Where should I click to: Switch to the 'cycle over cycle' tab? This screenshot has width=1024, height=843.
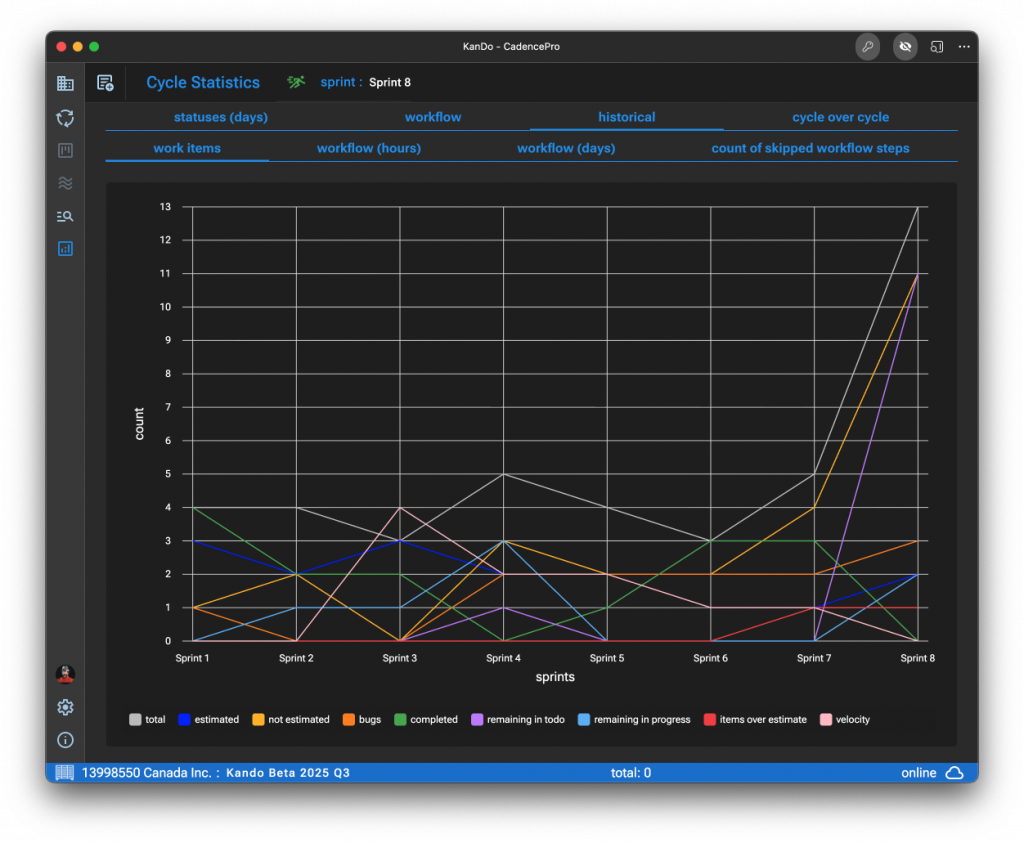pos(840,117)
